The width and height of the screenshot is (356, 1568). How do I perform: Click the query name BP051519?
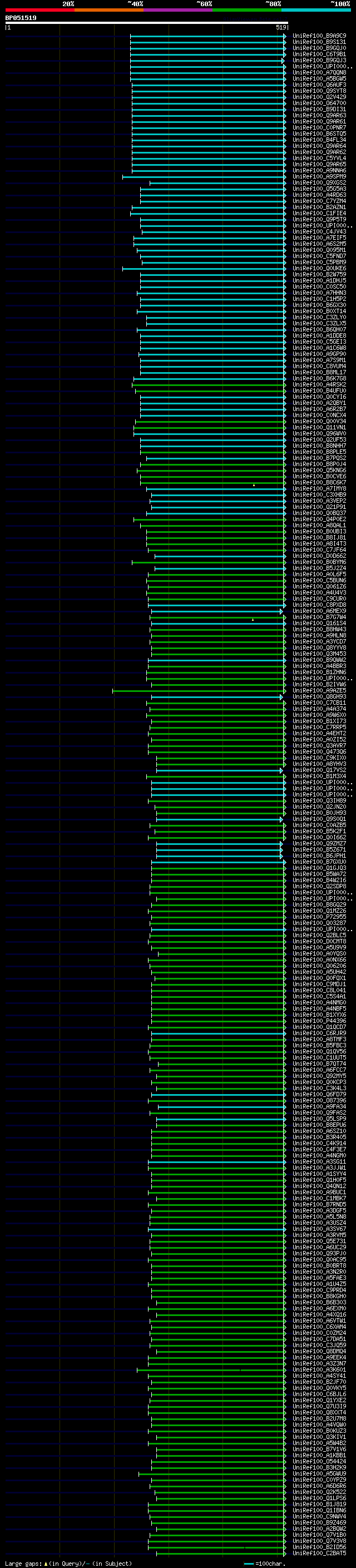21,18
